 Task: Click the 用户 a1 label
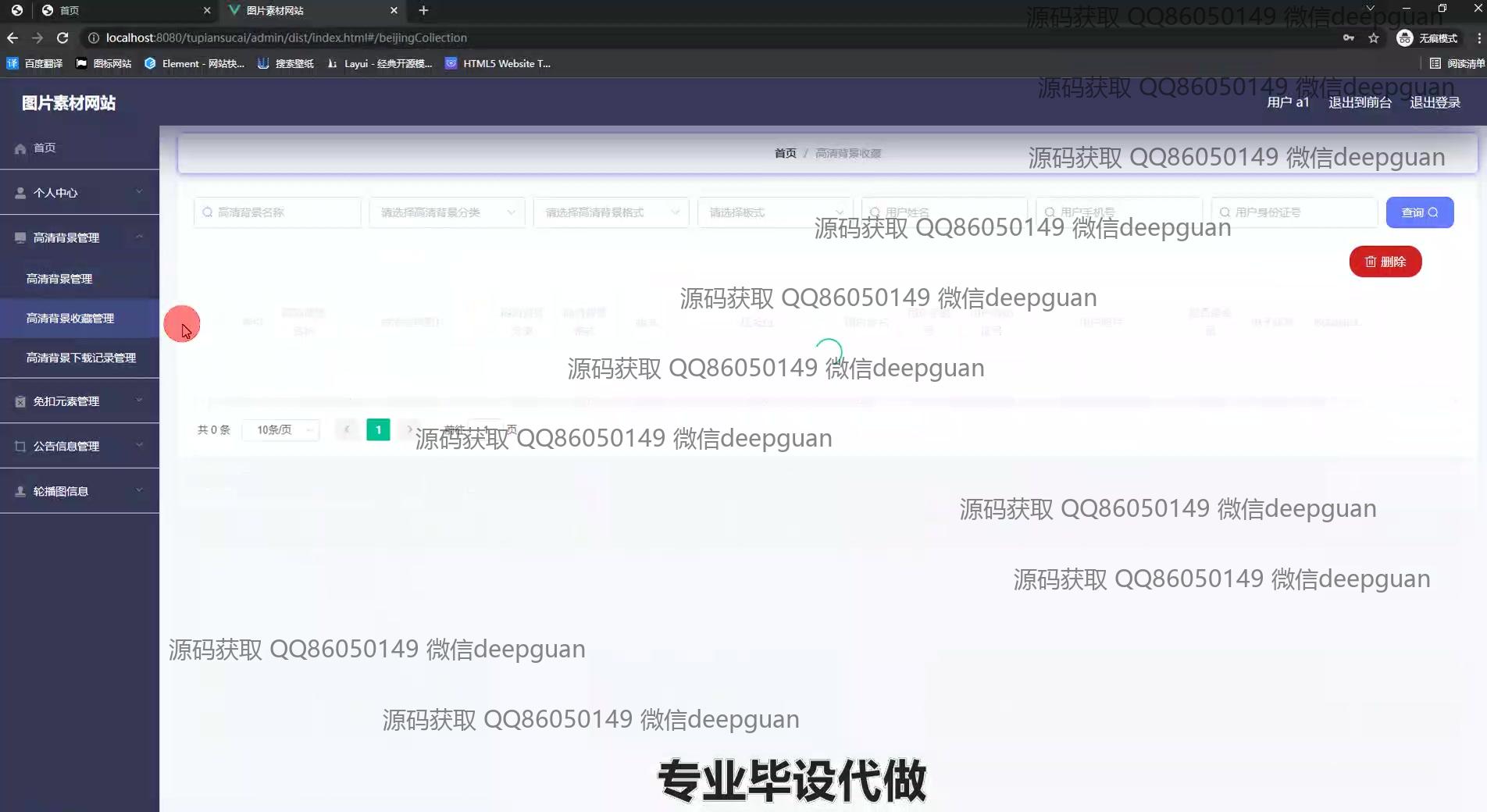click(1288, 102)
